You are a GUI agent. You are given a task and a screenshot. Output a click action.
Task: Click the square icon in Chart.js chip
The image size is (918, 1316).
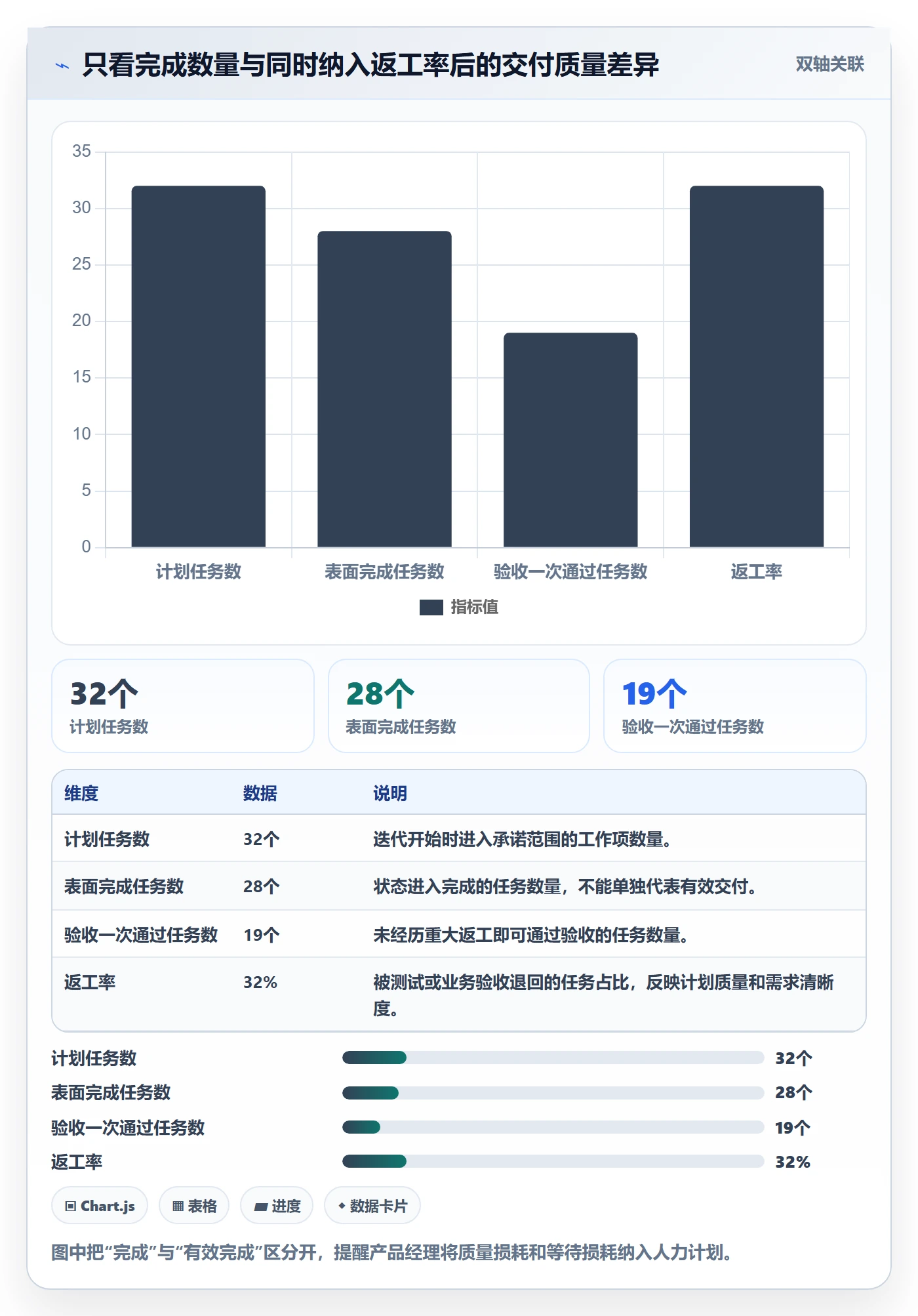coord(71,1206)
